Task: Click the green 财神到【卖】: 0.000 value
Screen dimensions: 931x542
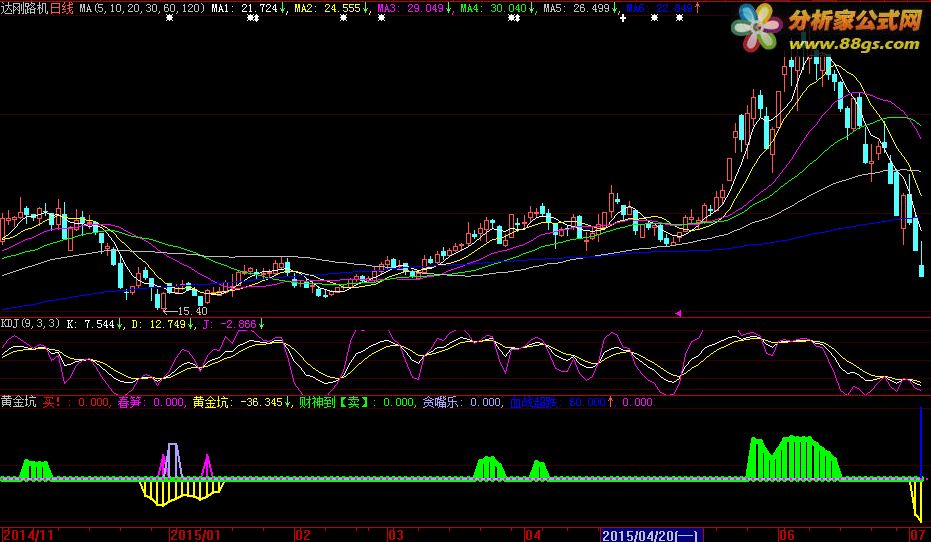Action: [357, 402]
